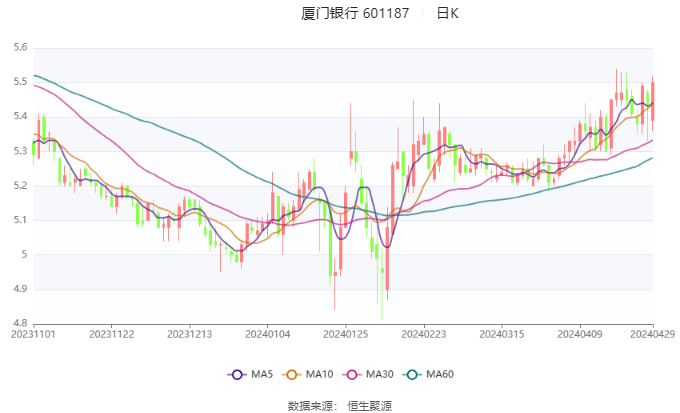Screen dimensions: 680x413
Task: Select the 20240429 end date label
Action: click(x=653, y=334)
